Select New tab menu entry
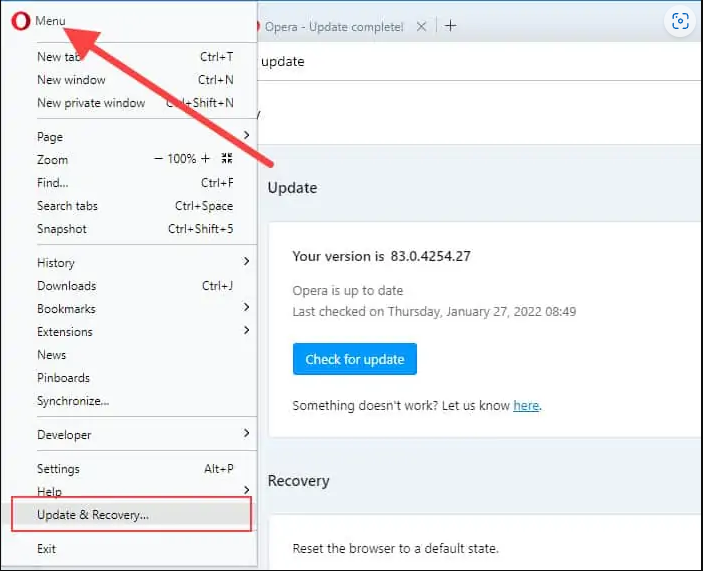The image size is (703, 571). pos(135,57)
